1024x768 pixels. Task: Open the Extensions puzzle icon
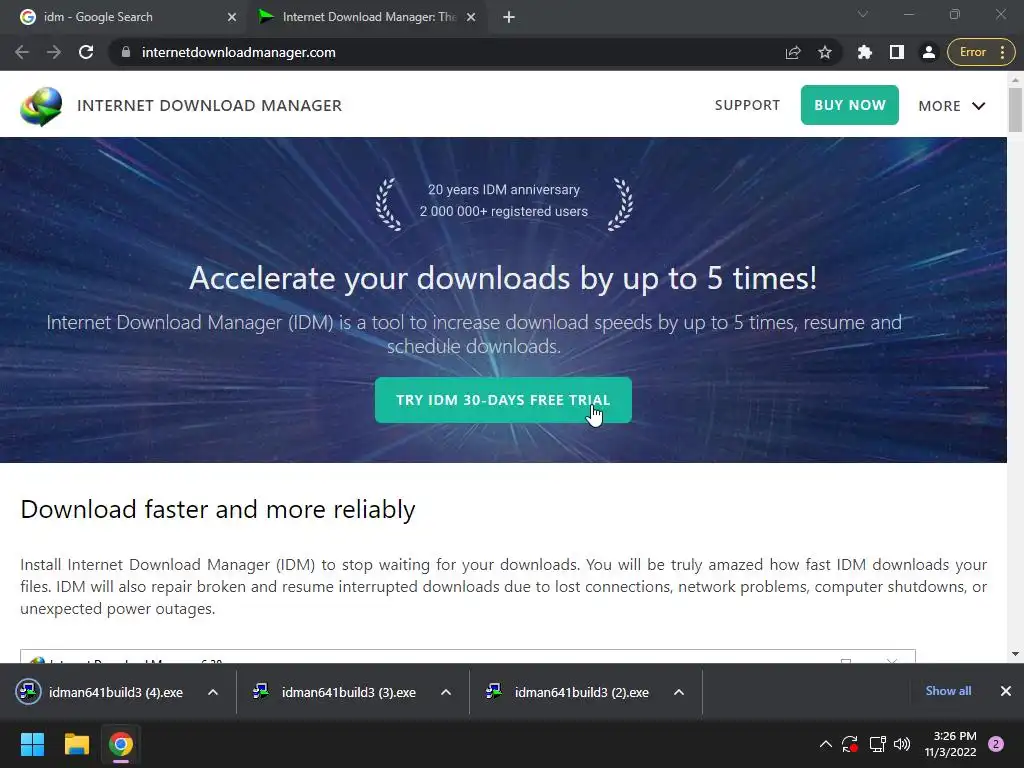point(865,52)
